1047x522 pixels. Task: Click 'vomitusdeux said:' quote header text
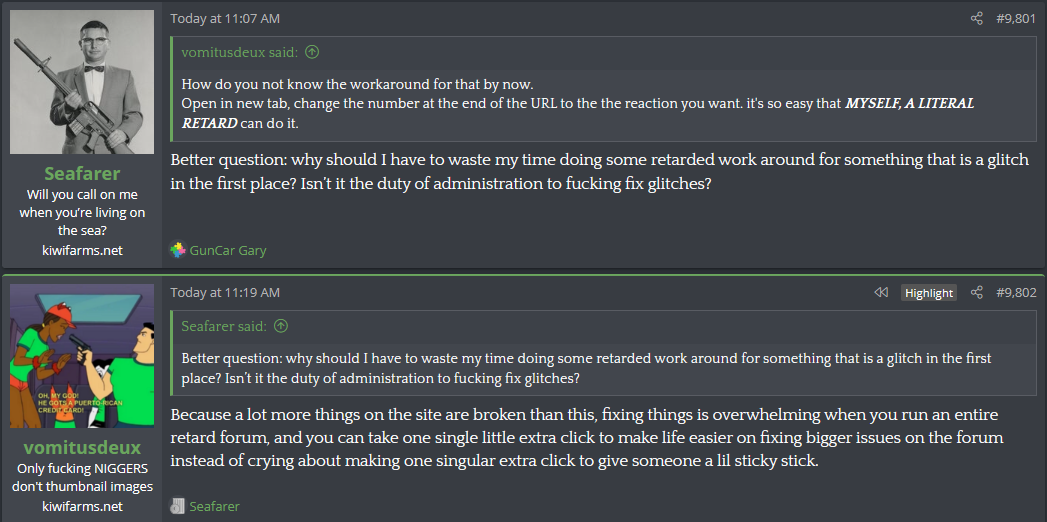pos(240,52)
